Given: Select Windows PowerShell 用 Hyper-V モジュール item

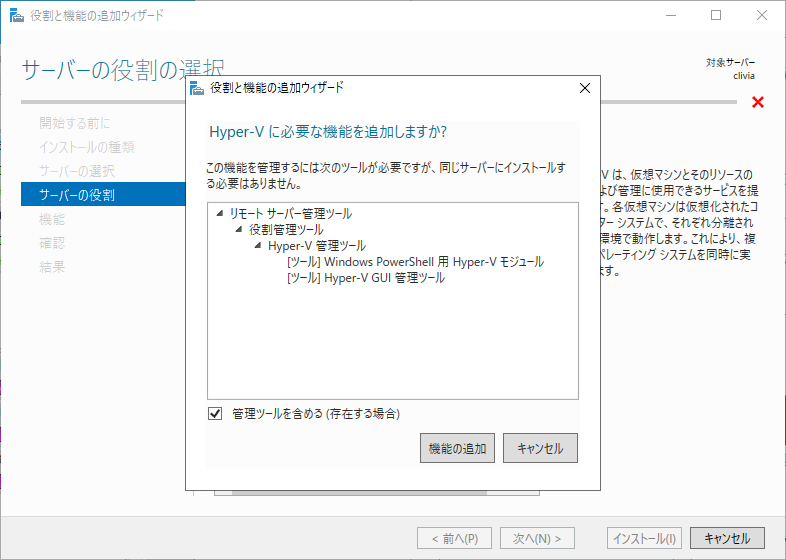Looking at the screenshot, I should [416, 262].
